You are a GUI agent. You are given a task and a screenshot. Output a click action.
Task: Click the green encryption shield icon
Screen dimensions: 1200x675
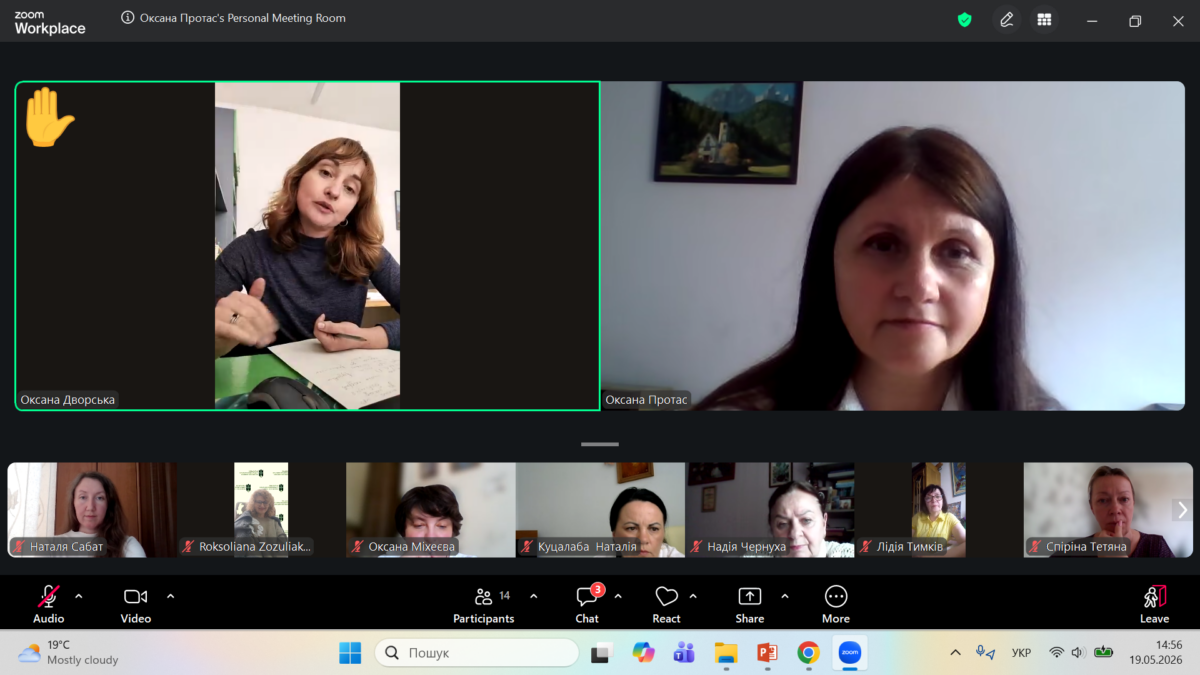point(964,20)
